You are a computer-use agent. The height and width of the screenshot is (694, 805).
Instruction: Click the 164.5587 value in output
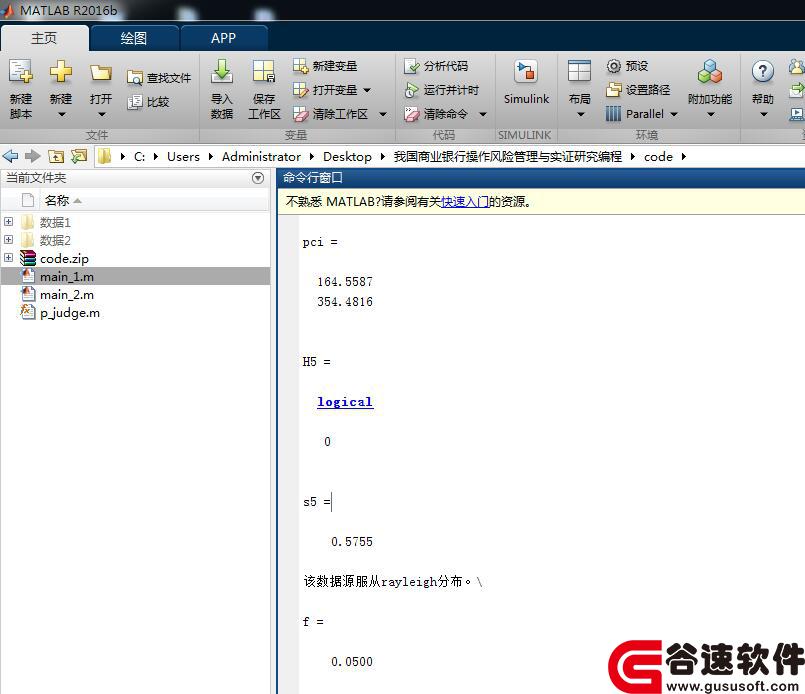(x=345, y=281)
